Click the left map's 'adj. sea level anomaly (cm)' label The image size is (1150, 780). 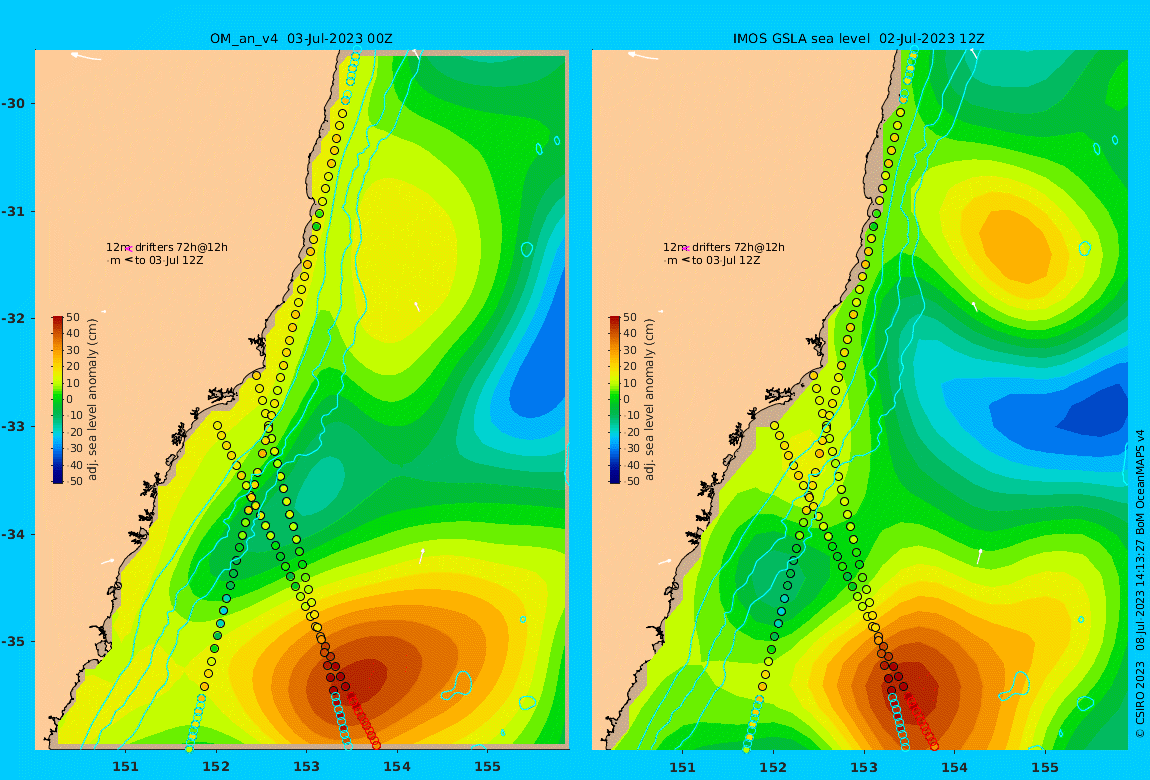(92, 400)
